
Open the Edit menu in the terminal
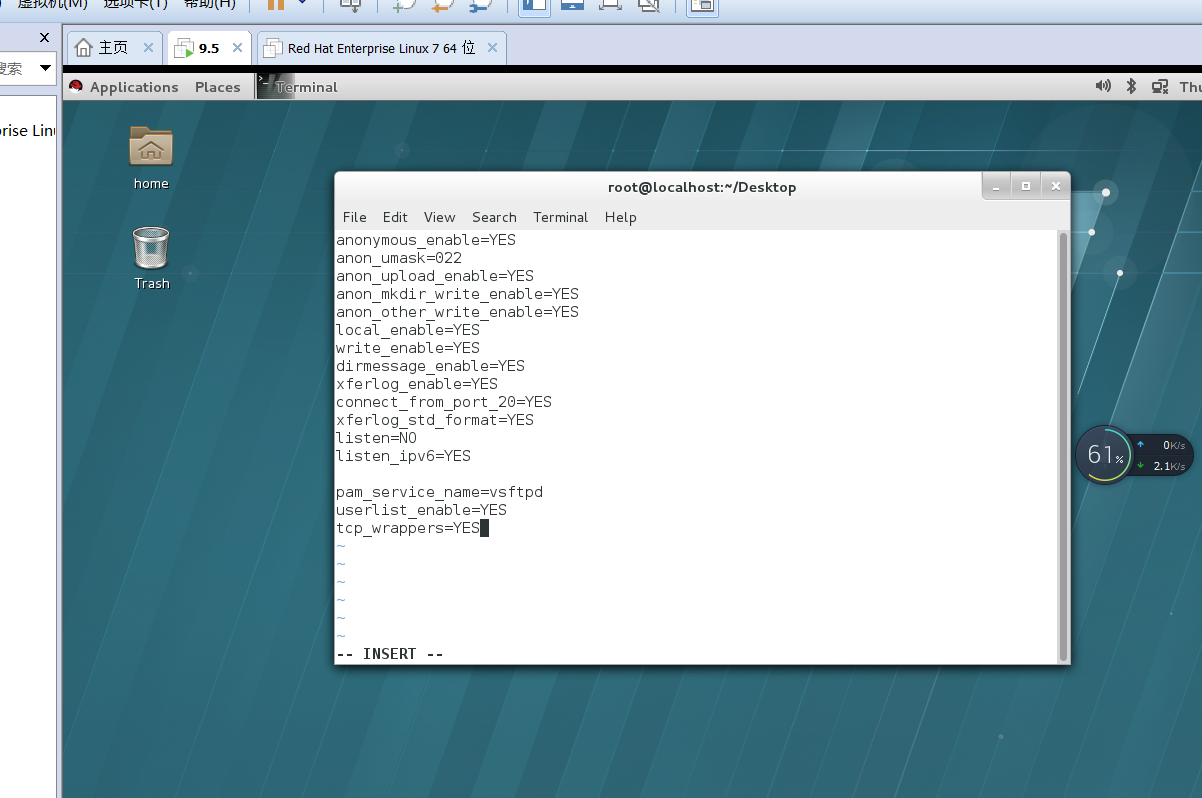[x=395, y=217]
